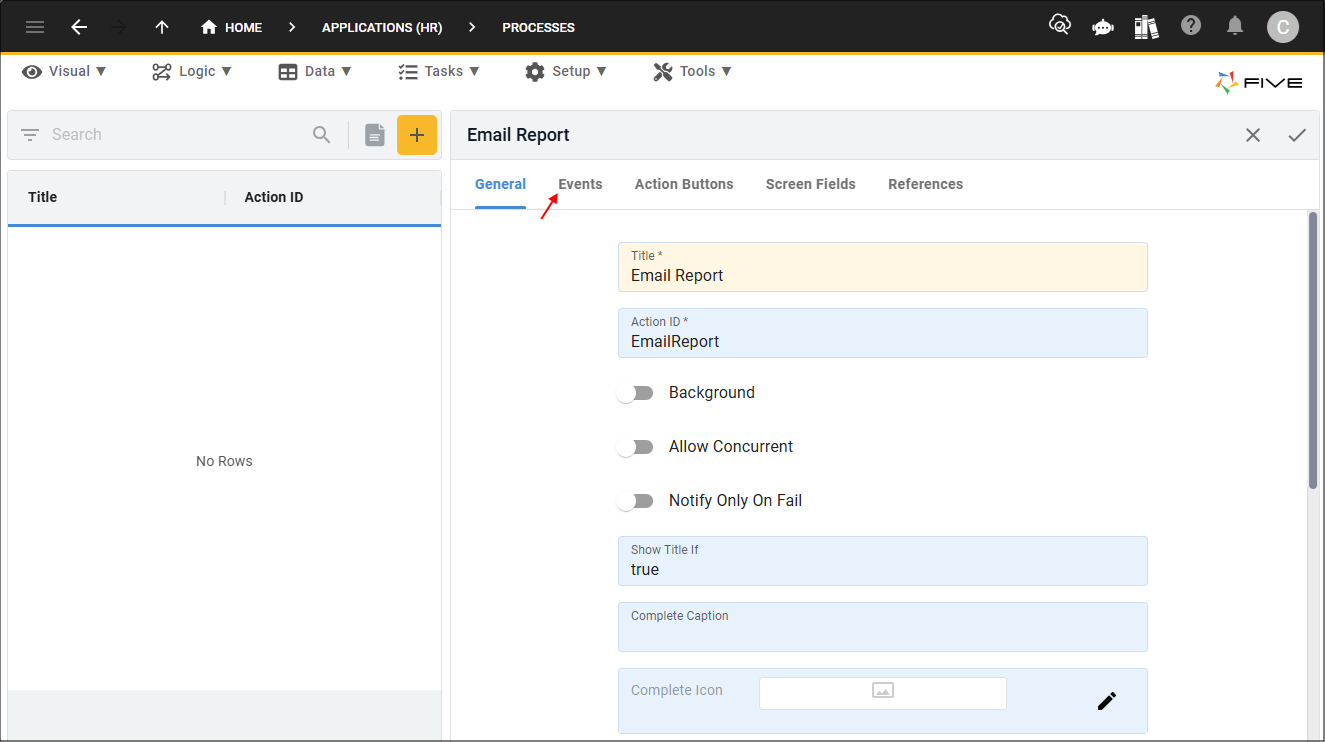Click APPLICATIONS (HR) breadcrumb link
Screen dimensions: 1325x742
[382, 27]
